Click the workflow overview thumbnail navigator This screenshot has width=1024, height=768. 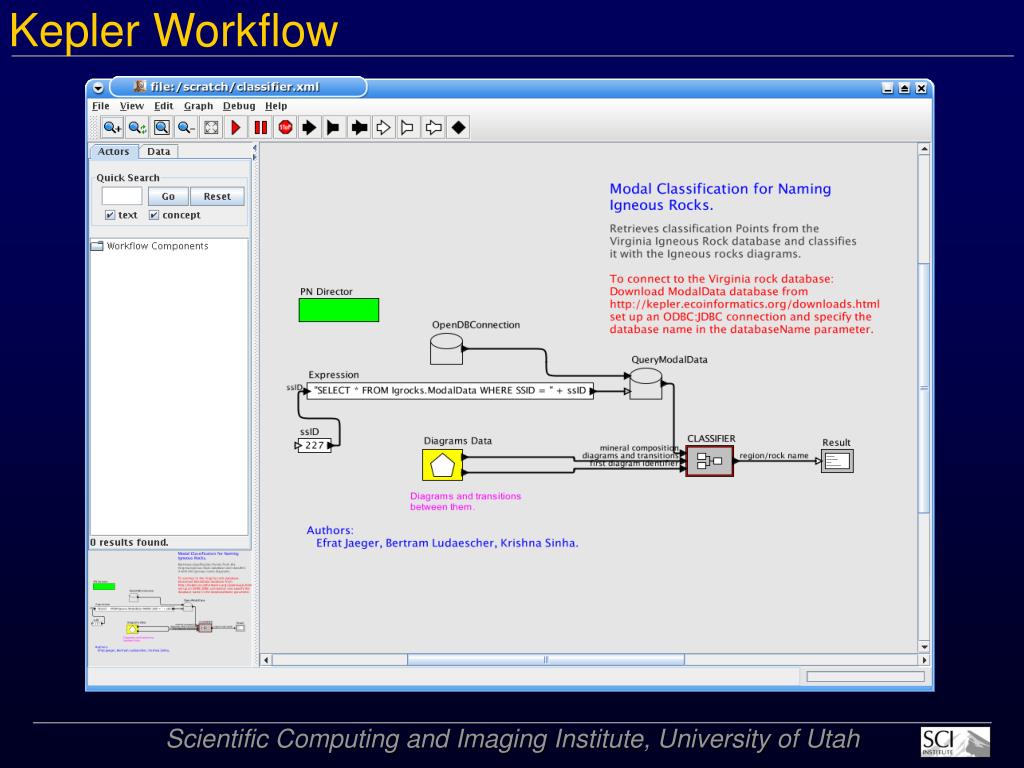(170, 607)
